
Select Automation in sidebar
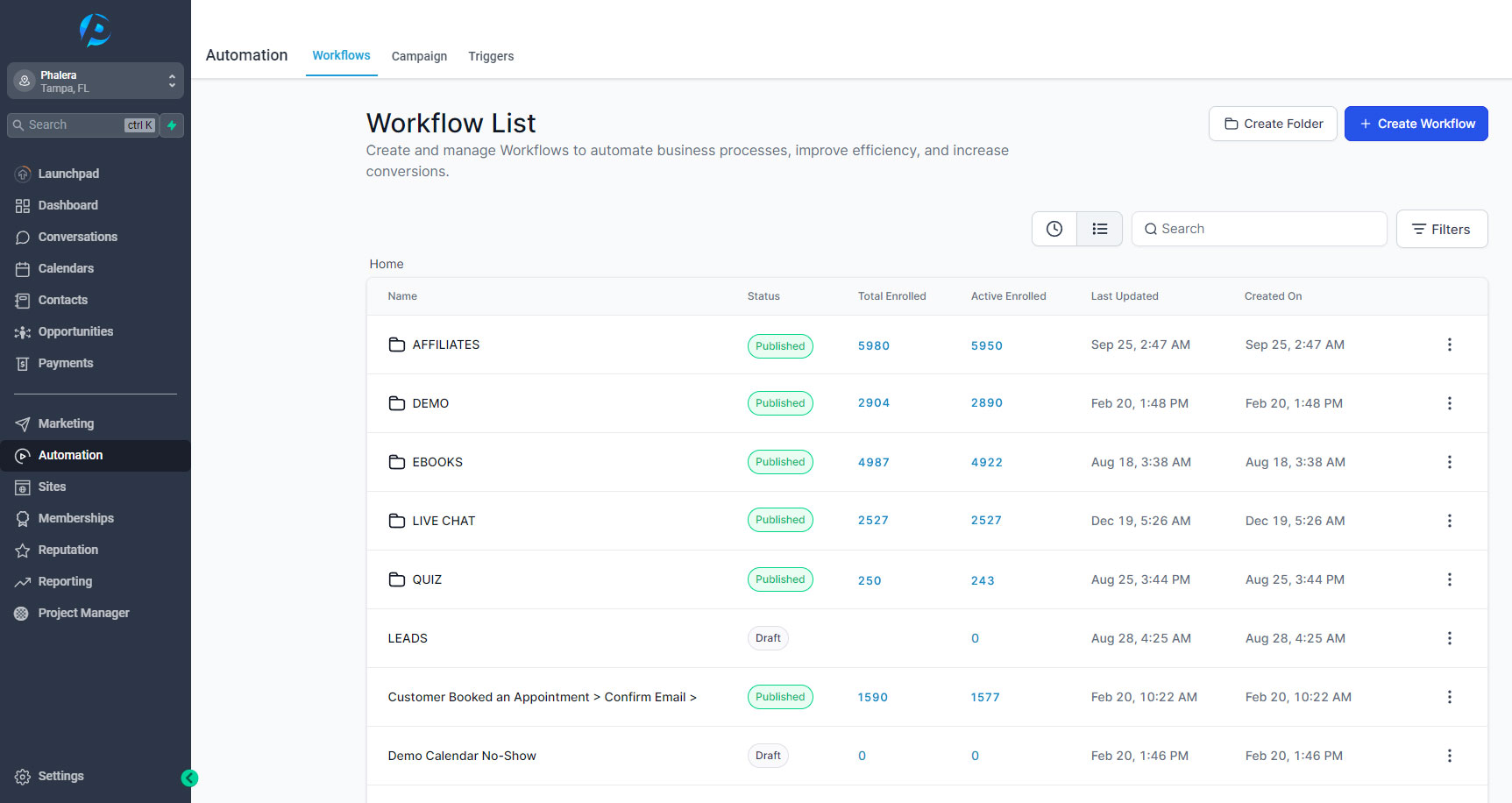point(96,455)
